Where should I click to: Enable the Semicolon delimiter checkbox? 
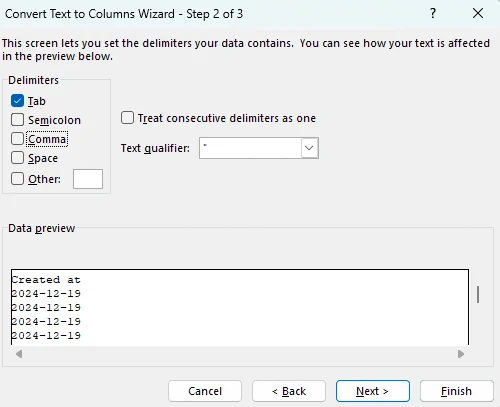[17, 120]
